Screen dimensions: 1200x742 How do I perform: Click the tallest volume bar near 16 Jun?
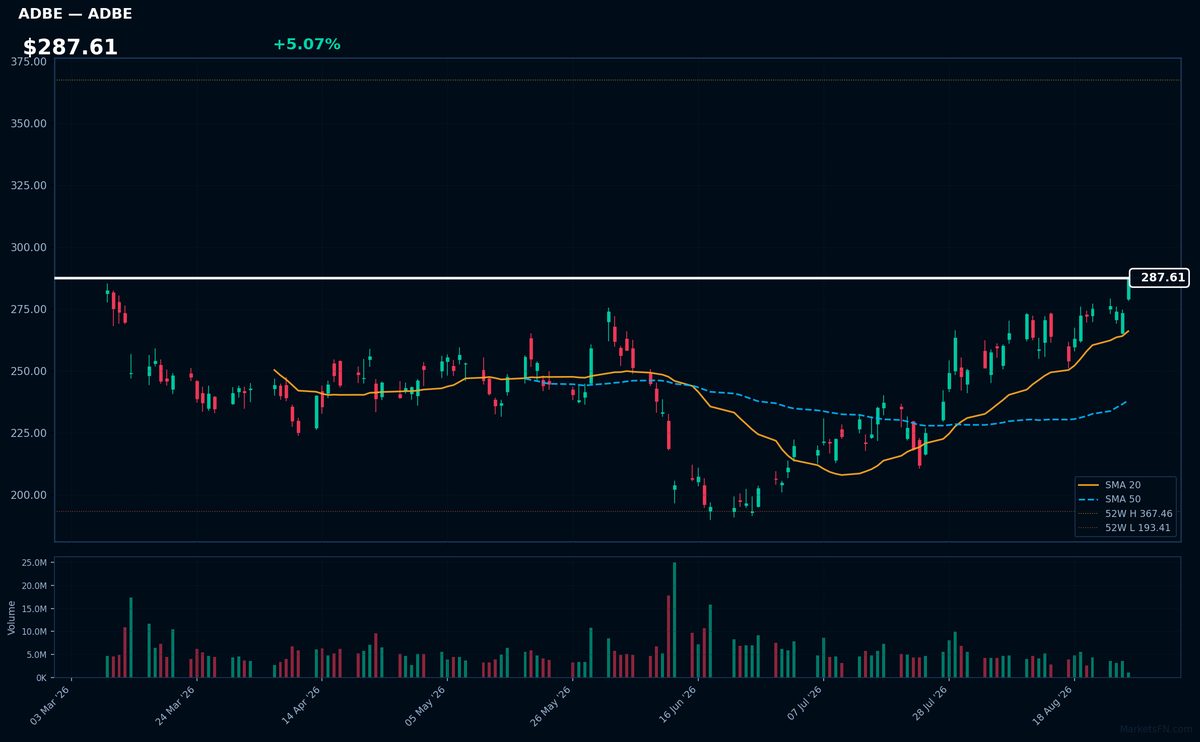tap(674, 620)
